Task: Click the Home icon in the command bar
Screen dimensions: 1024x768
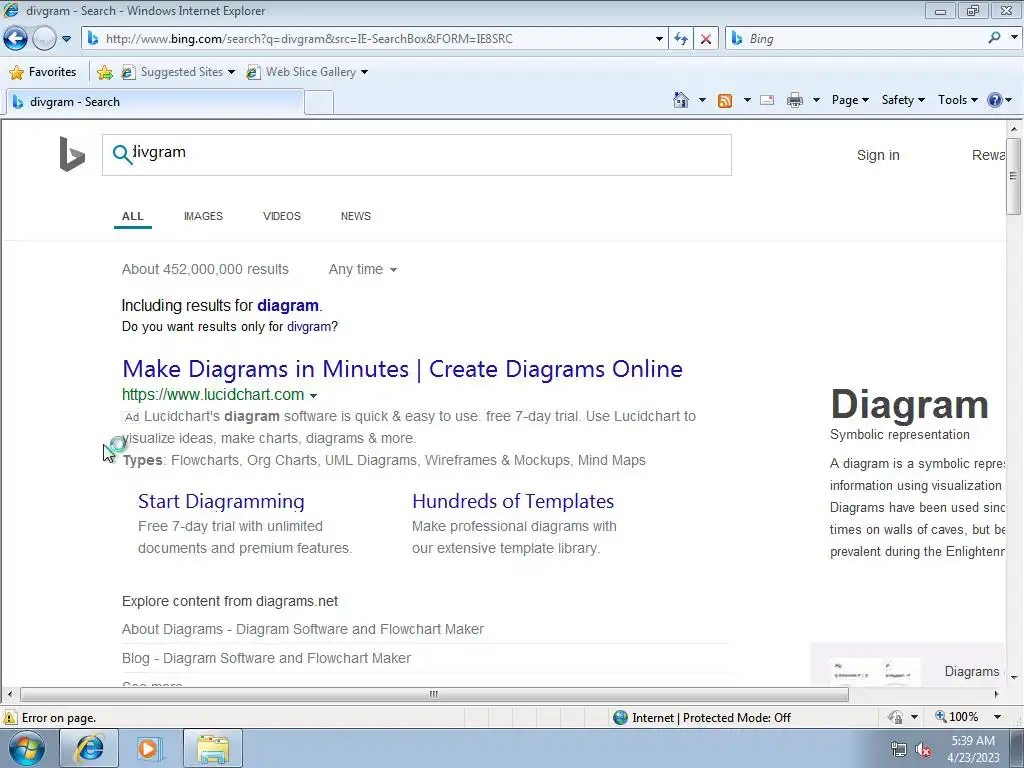Action: click(x=680, y=100)
